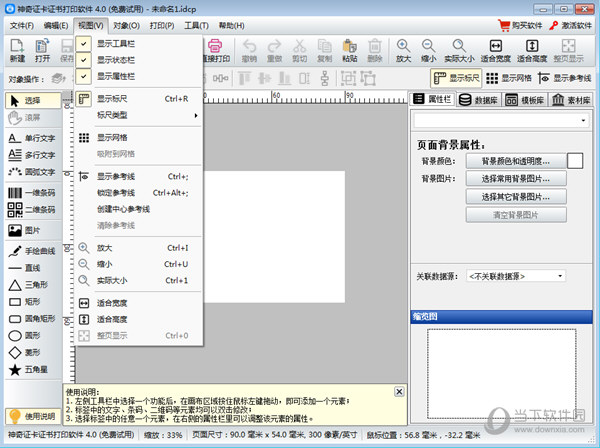Select the Selection arrow tool (选择)
This screenshot has height=448, width=600.
point(33,101)
